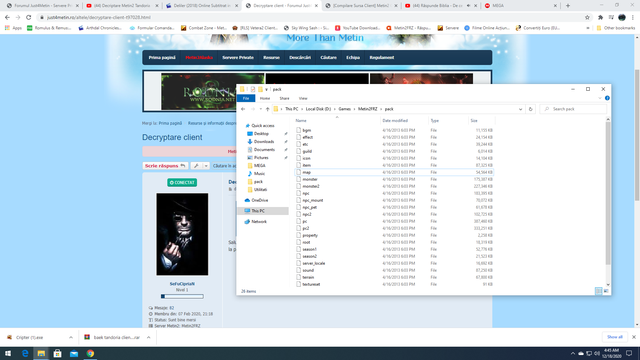This screenshot has width=640, height=360.
Task: Click Show all downloads button
Action: 615,337
